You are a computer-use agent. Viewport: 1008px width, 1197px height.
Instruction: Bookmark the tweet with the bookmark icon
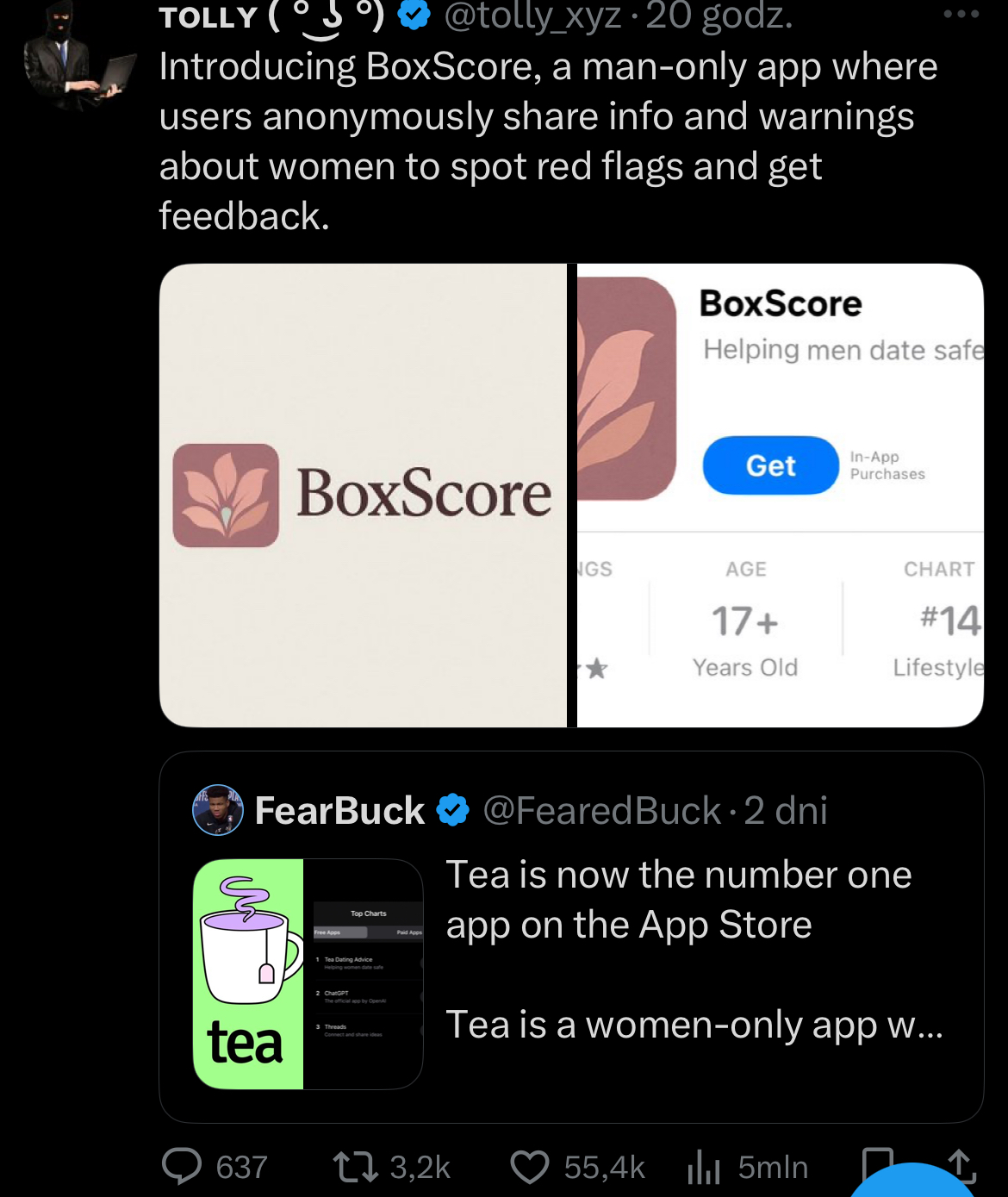(878, 1163)
